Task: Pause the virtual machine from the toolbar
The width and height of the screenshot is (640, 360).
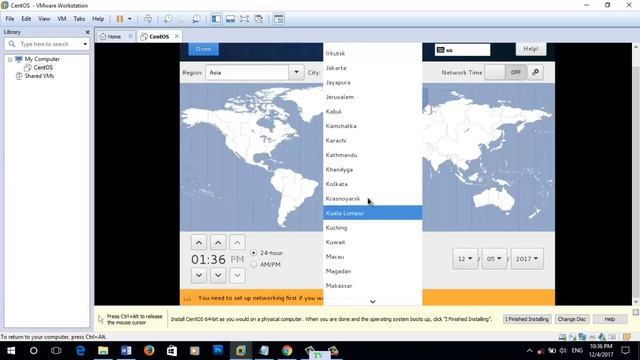Action: [120, 19]
